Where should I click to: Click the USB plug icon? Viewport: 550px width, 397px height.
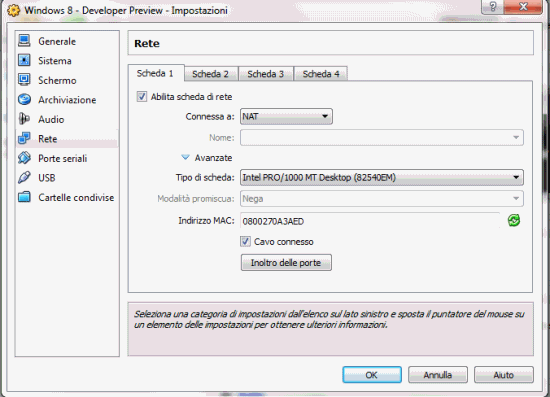[x=24, y=177]
